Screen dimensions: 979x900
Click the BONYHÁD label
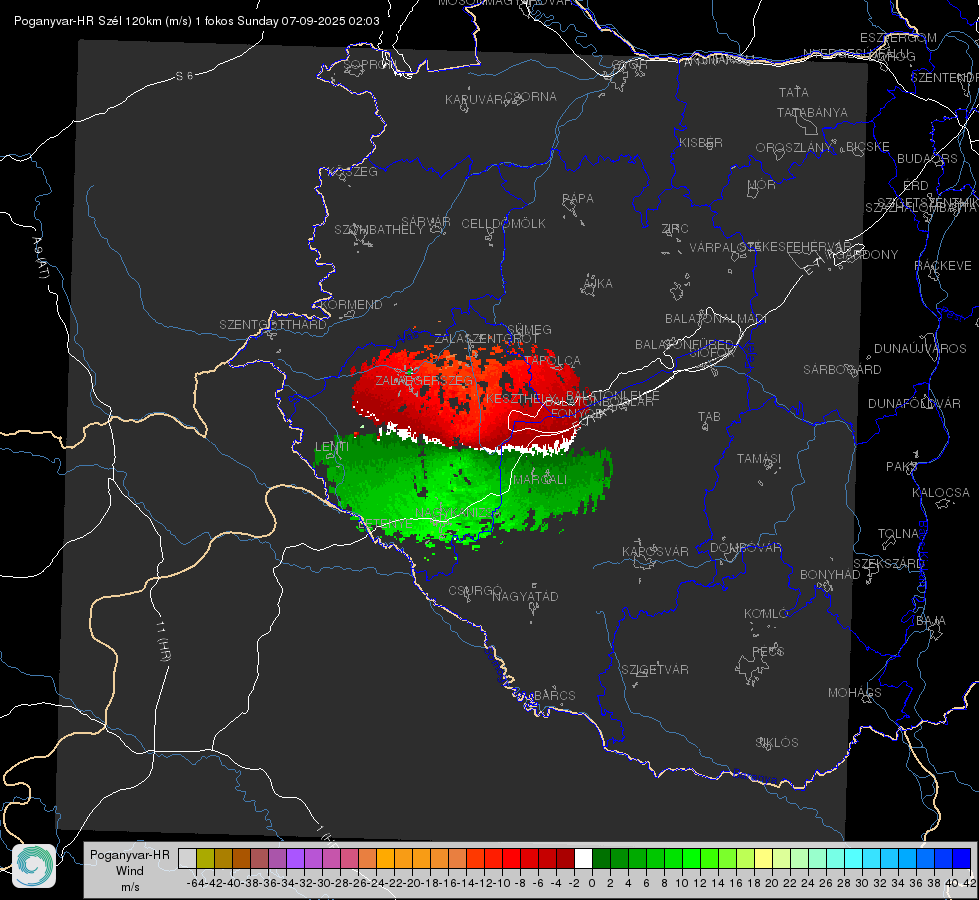coord(830,575)
